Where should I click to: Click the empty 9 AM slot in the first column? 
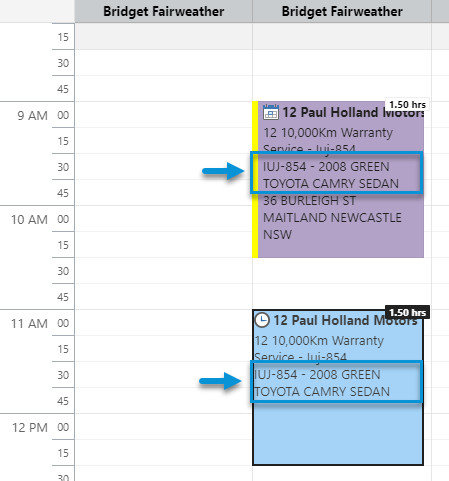pyautogui.click(x=164, y=114)
